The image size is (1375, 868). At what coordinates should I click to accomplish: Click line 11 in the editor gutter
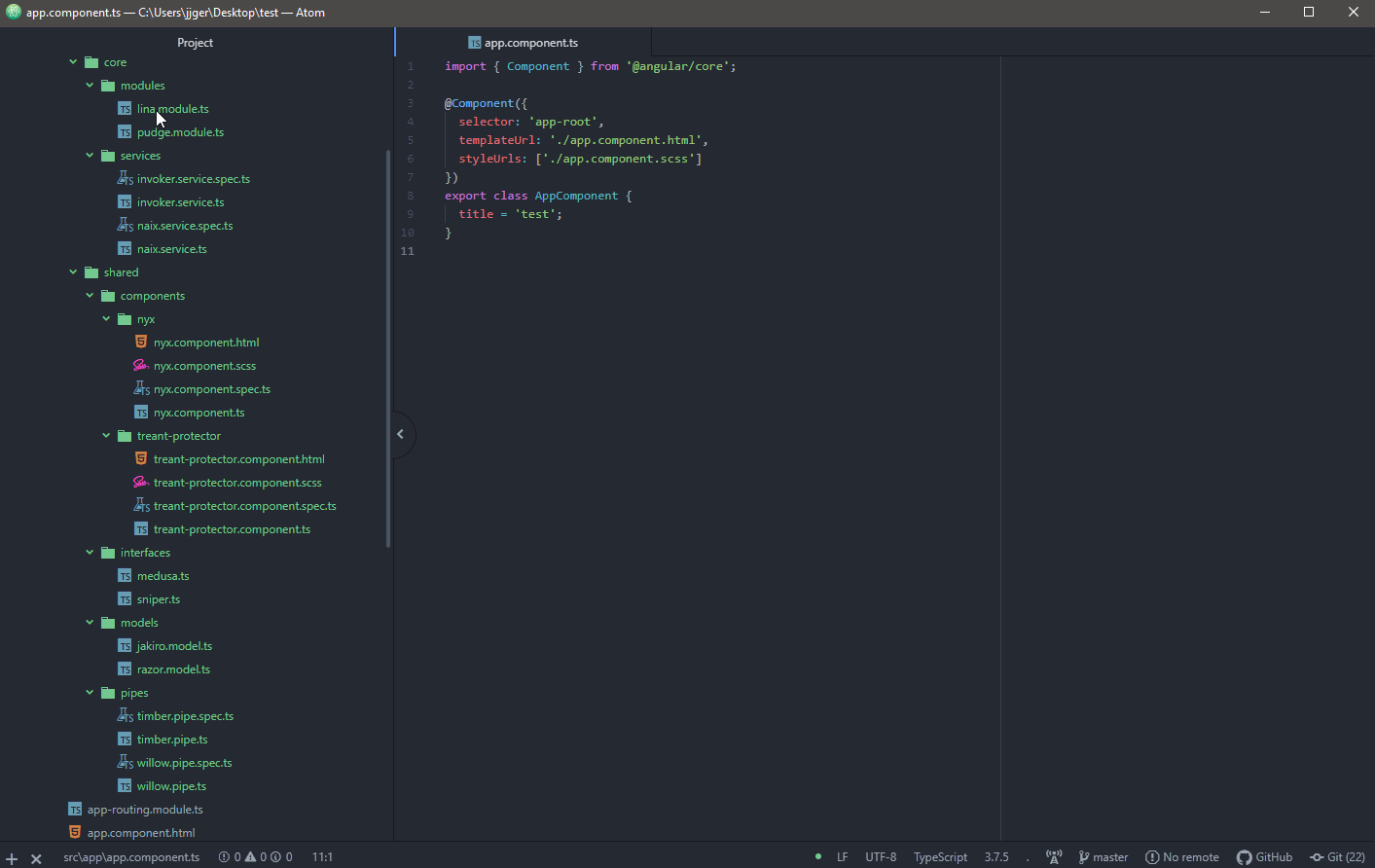[x=407, y=251]
